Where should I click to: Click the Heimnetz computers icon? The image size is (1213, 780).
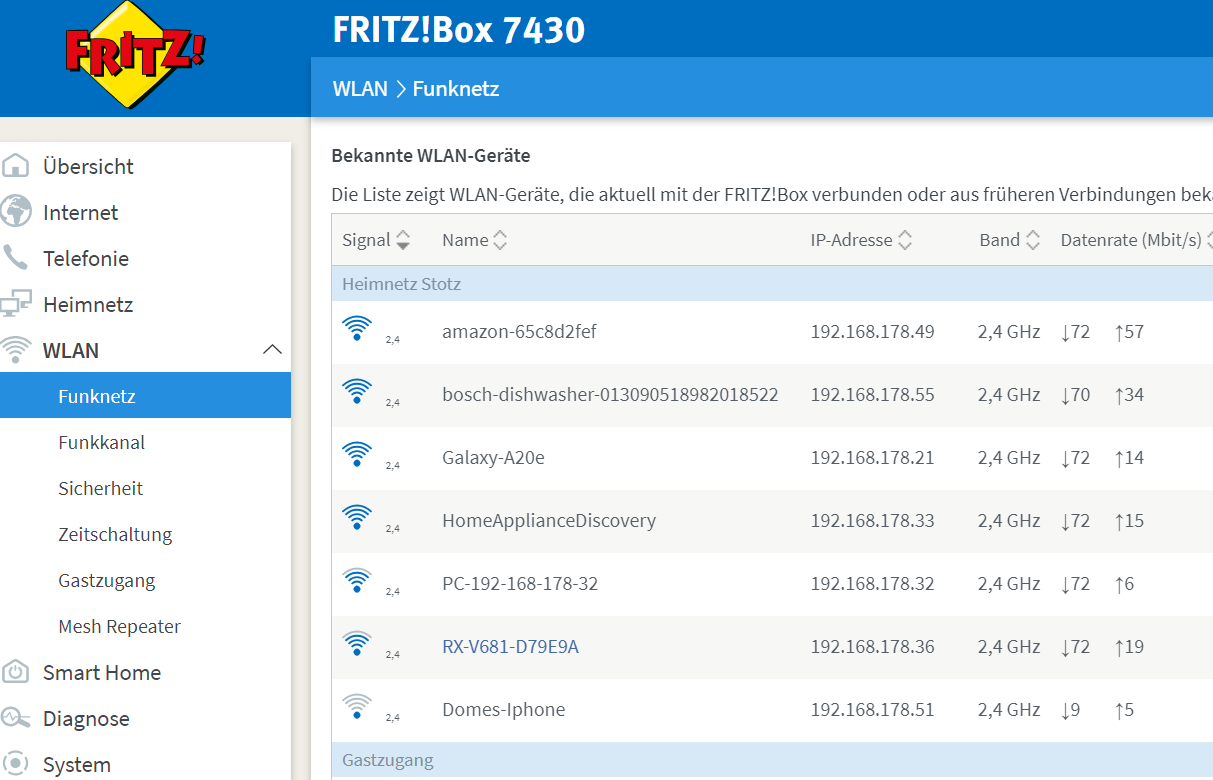click(17, 304)
